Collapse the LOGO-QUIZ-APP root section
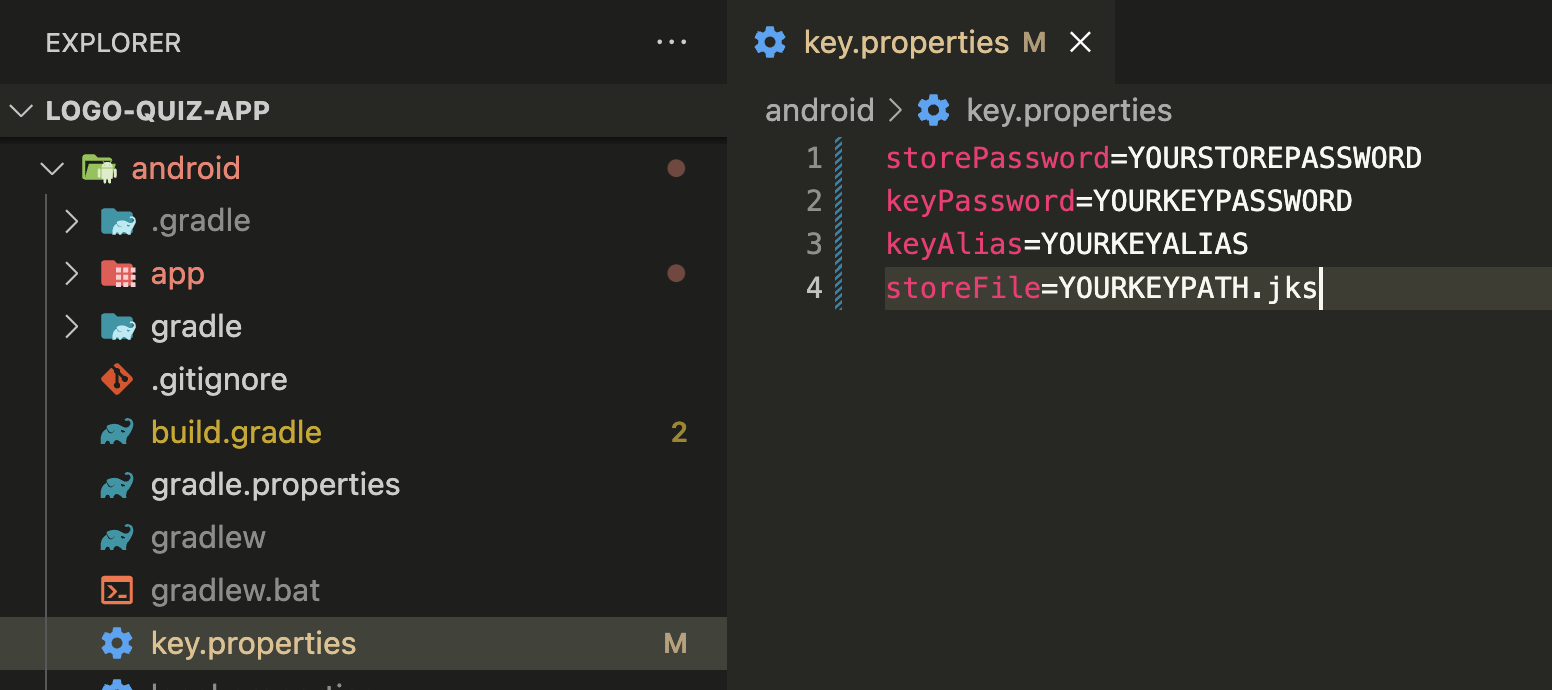This screenshot has height=690, width=1552. [21, 110]
